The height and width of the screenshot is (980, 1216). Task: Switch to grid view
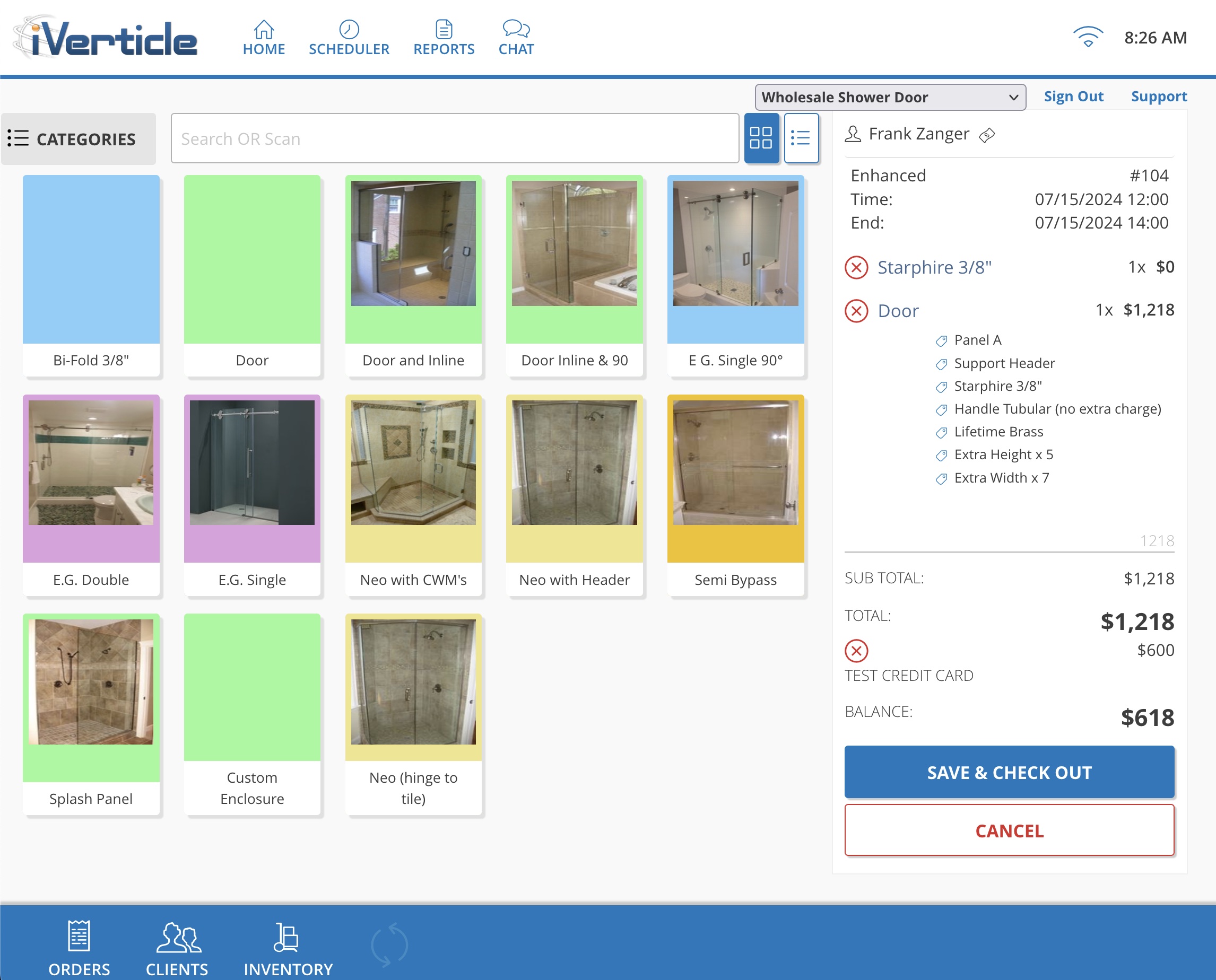coord(761,138)
